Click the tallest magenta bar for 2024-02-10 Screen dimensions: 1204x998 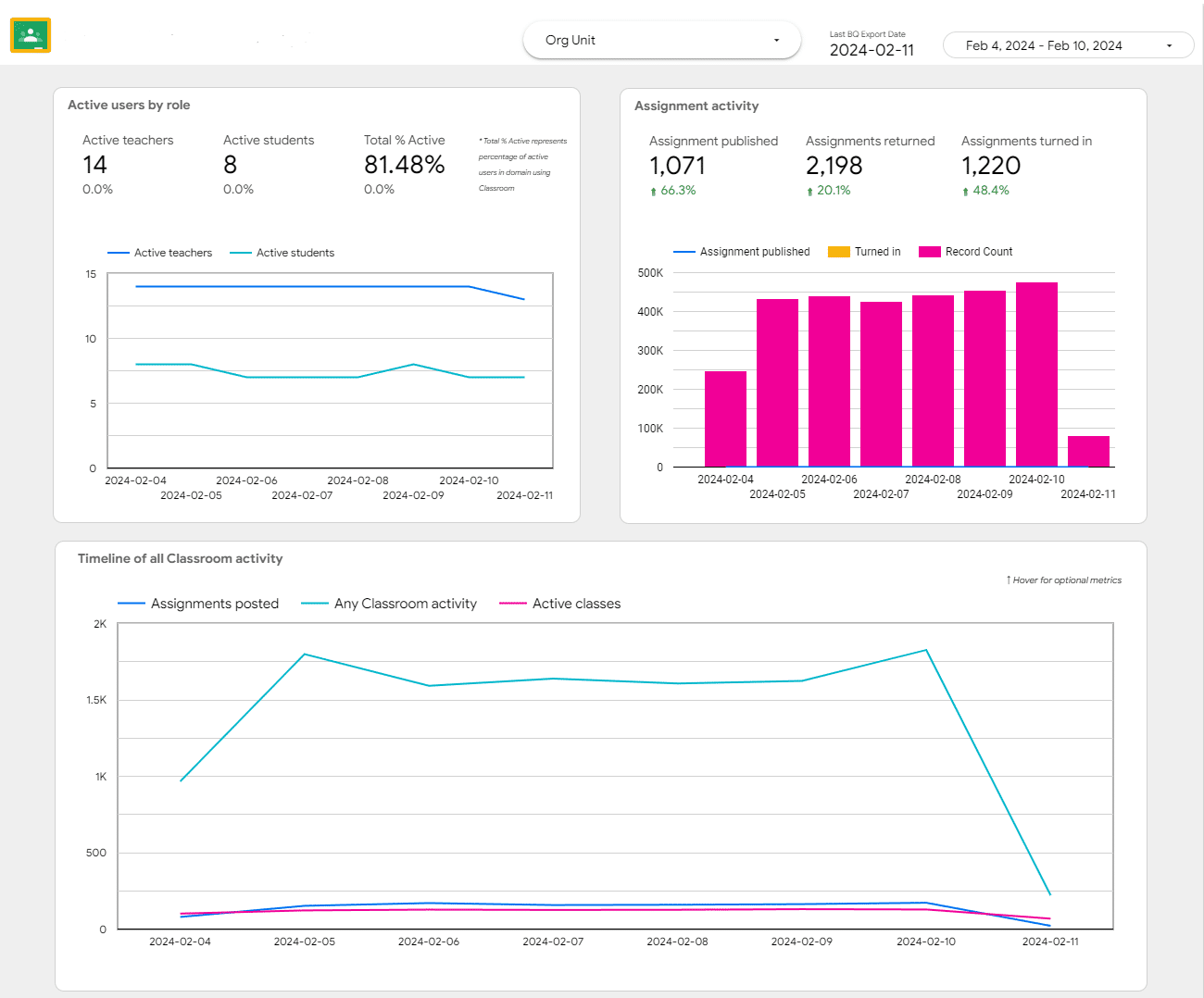tap(1036, 370)
